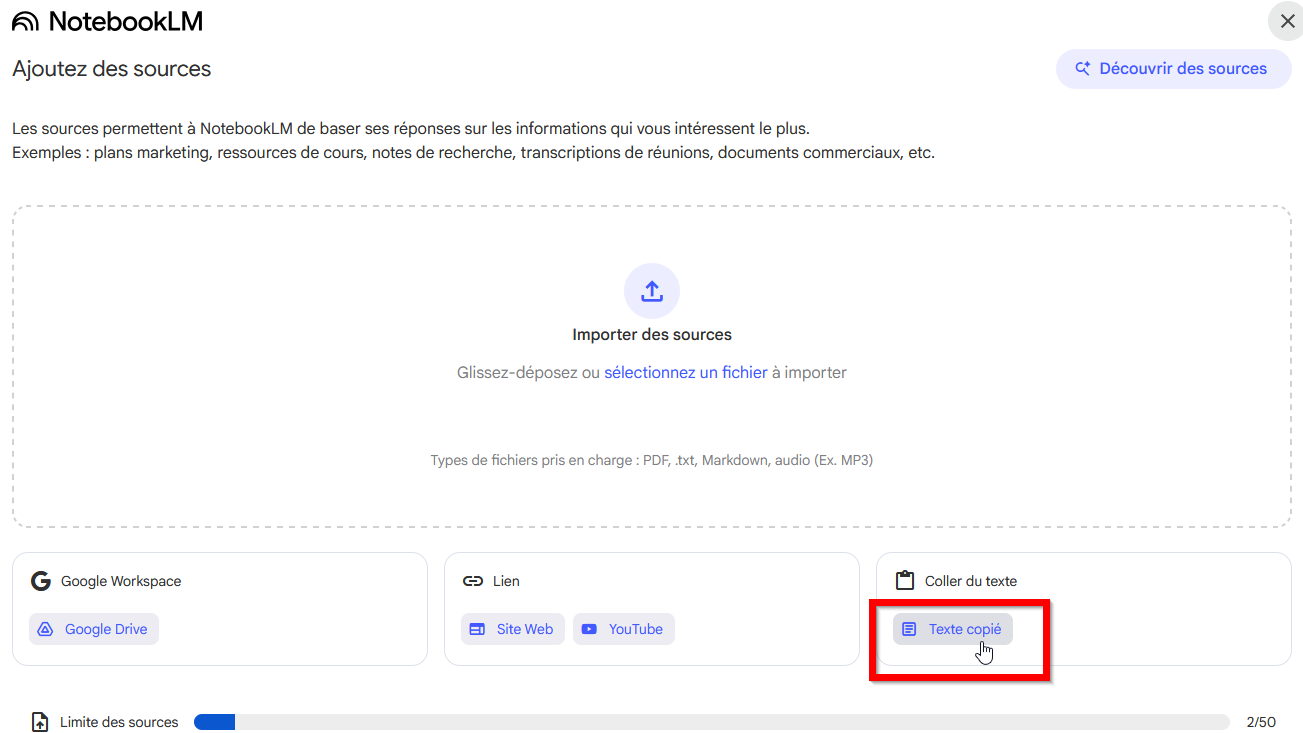Click the clipboard icon beside Coller du texte
Screen dimensions: 1303x733
(x=905, y=581)
